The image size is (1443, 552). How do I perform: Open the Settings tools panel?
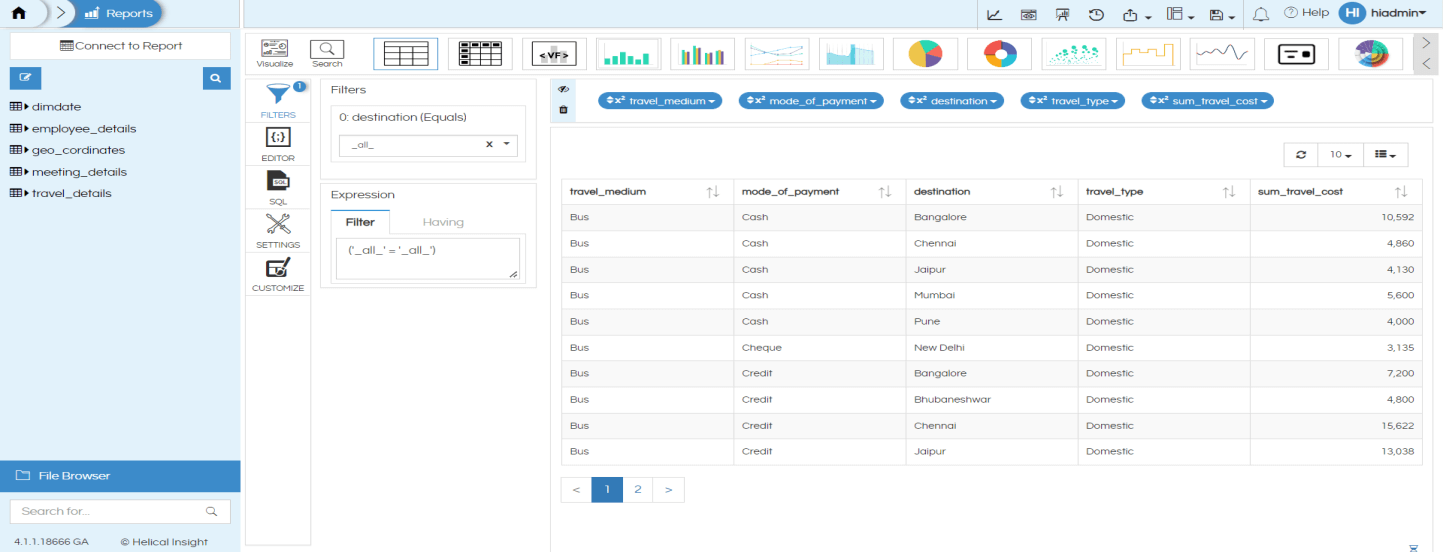(278, 231)
